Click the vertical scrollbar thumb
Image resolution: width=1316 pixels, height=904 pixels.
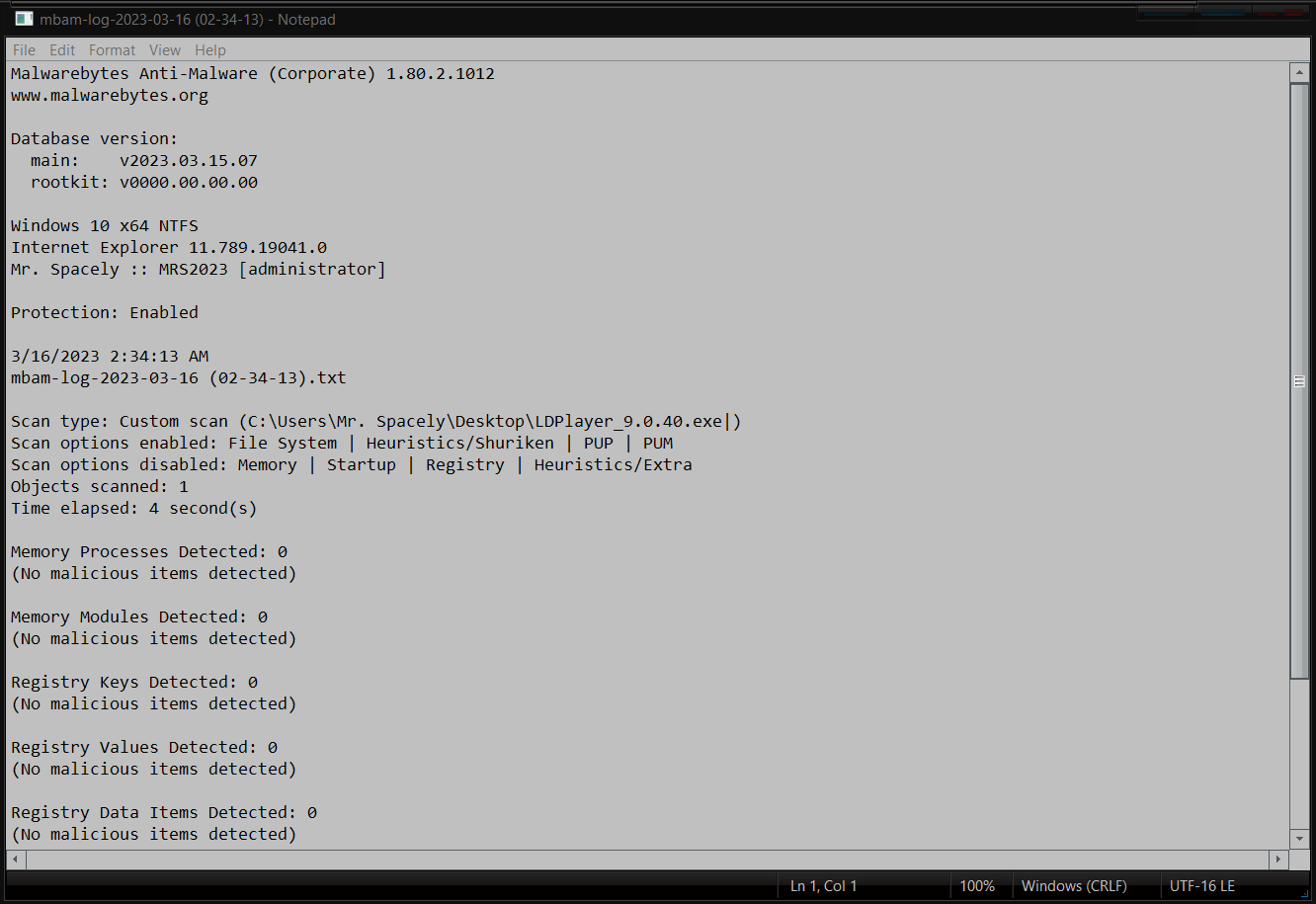point(1299,381)
